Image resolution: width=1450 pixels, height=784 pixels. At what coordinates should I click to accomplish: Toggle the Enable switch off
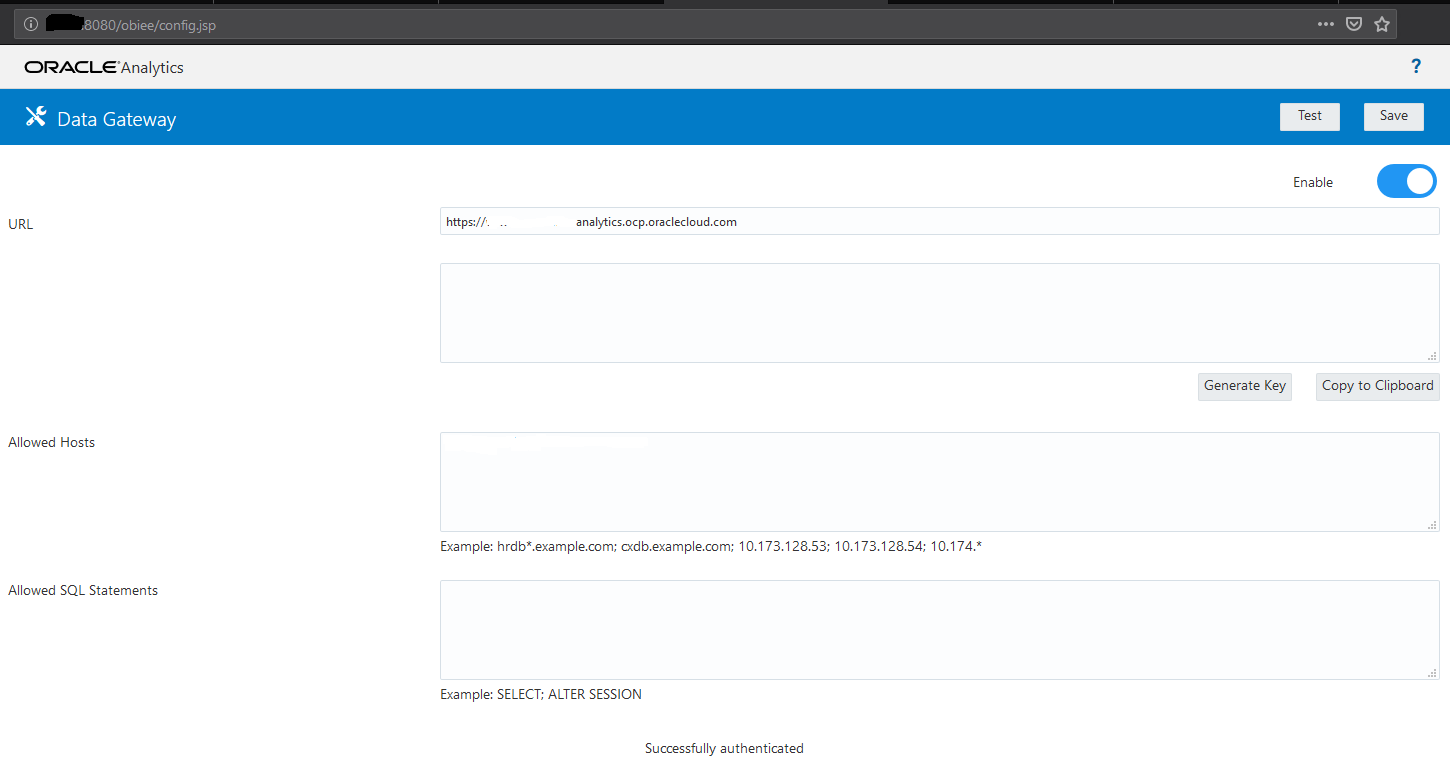click(x=1407, y=181)
